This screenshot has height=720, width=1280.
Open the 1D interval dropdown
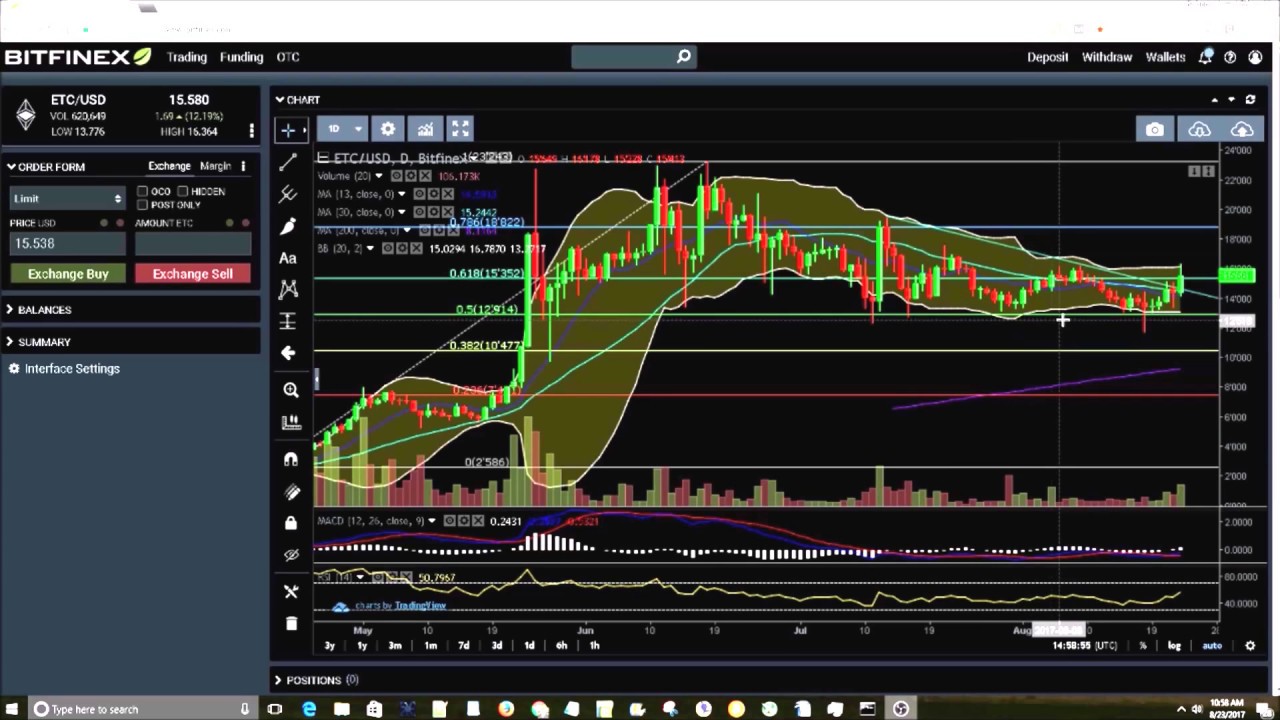343,129
